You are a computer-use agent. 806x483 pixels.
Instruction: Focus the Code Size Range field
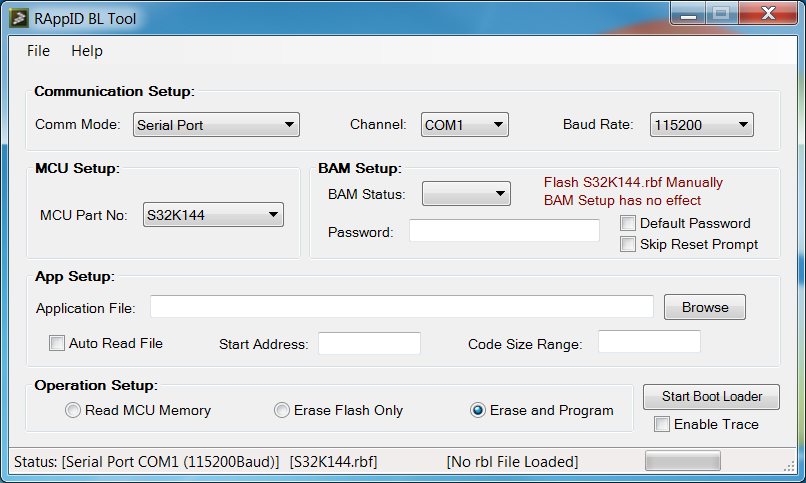click(x=649, y=342)
